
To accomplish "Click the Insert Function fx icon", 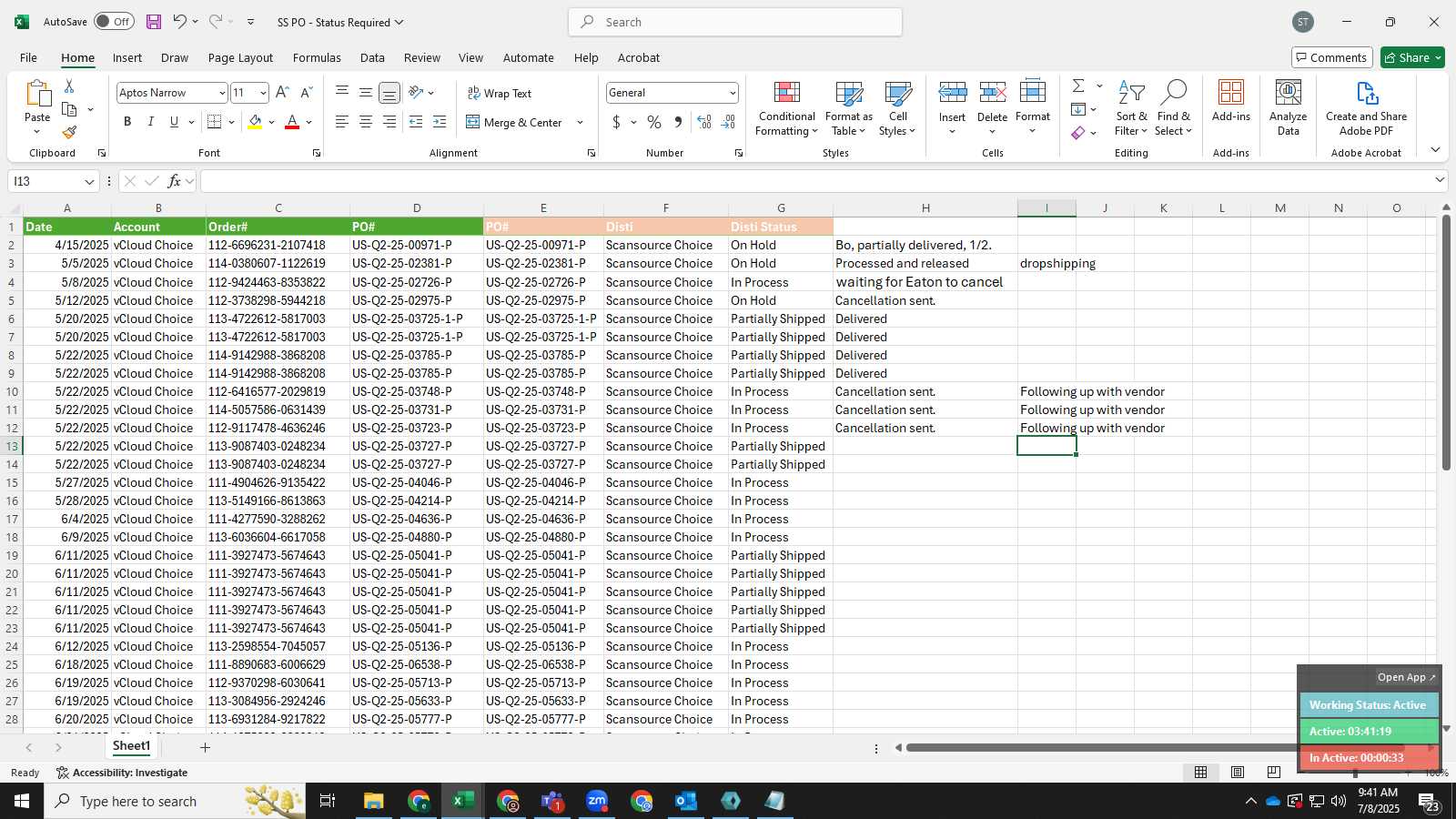I will point(174,181).
